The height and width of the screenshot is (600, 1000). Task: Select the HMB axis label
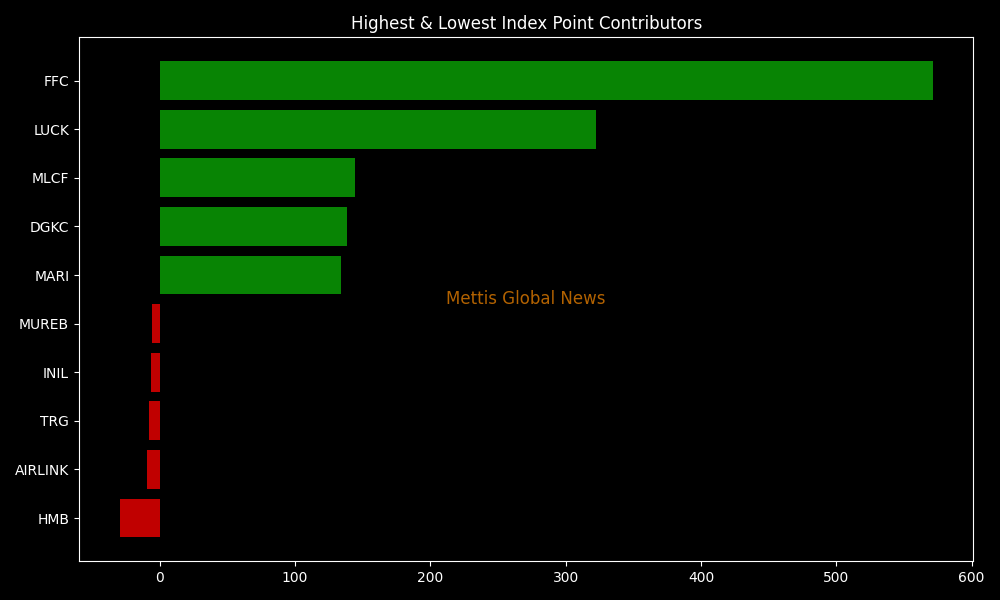click(x=53, y=519)
